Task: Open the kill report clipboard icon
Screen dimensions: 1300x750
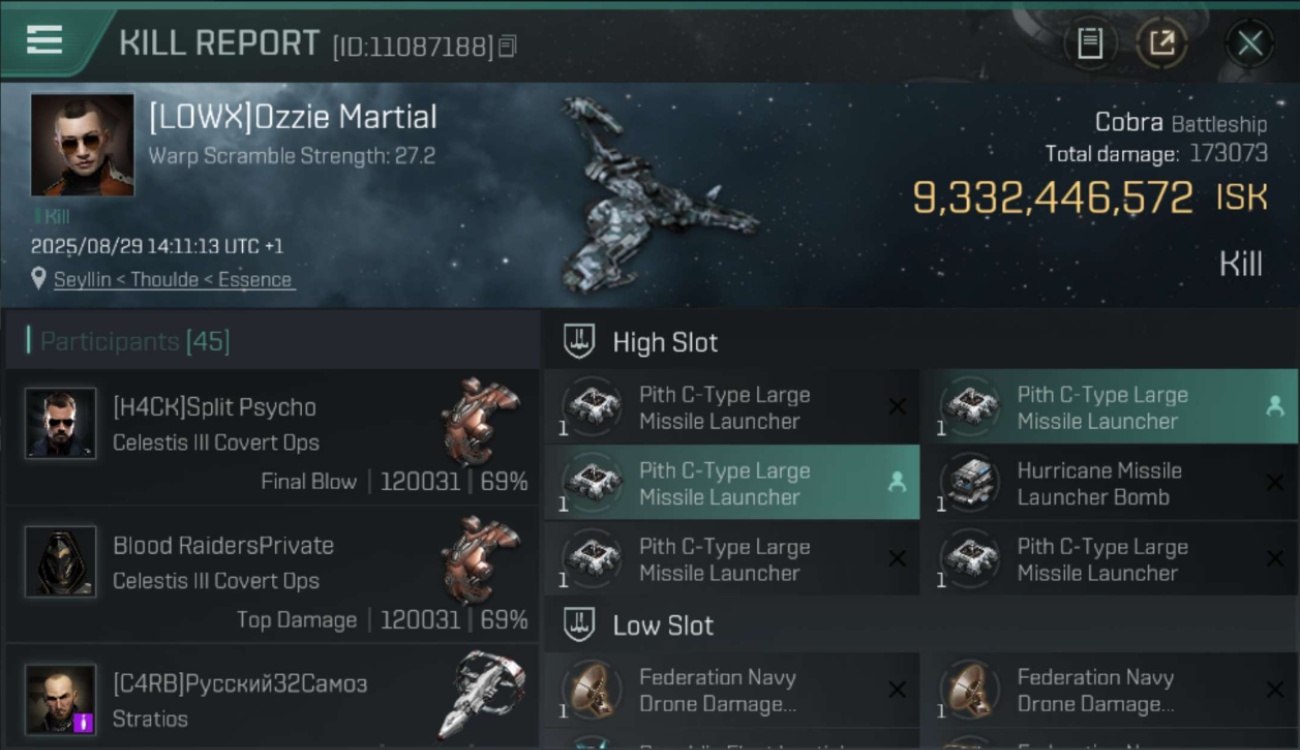Action: pyautogui.click(x=1090, y=43)
